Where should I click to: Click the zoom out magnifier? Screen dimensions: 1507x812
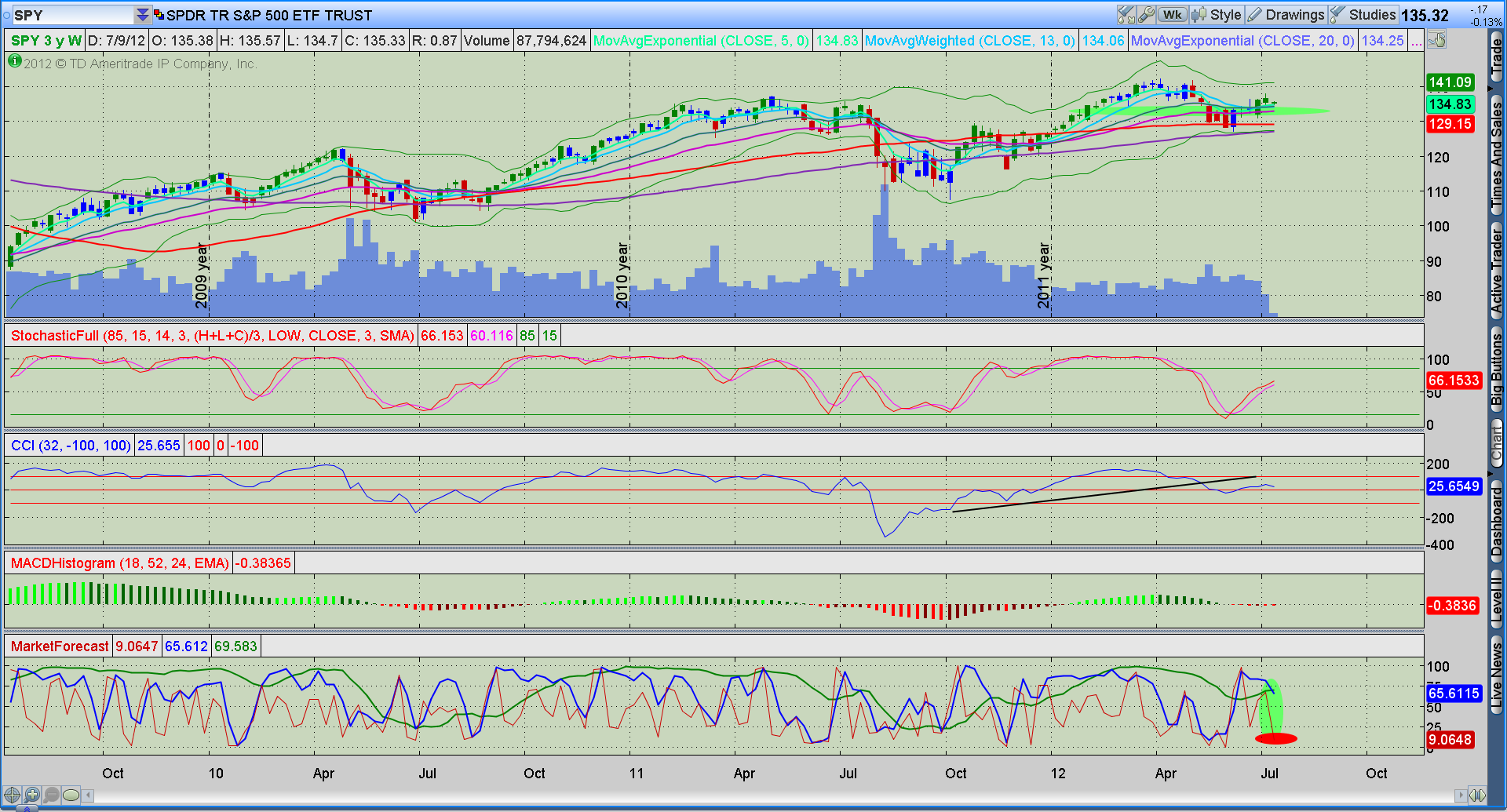pos(51,795)
